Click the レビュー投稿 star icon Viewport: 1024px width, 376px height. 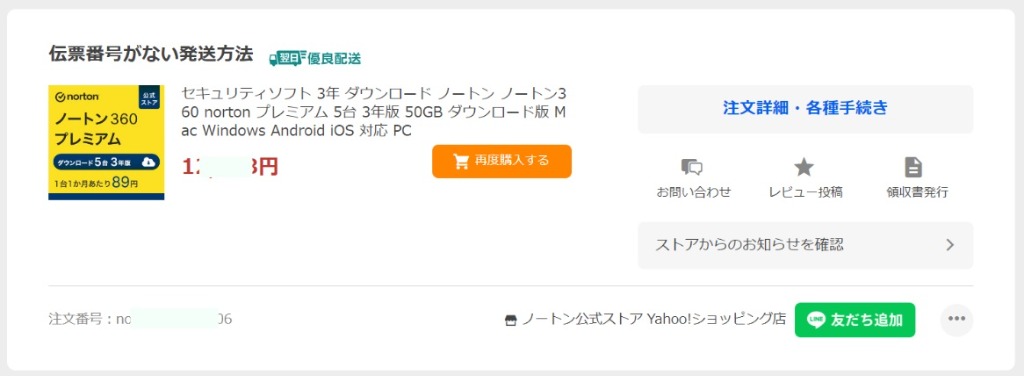pyautogui.click(x=804, y=167)
